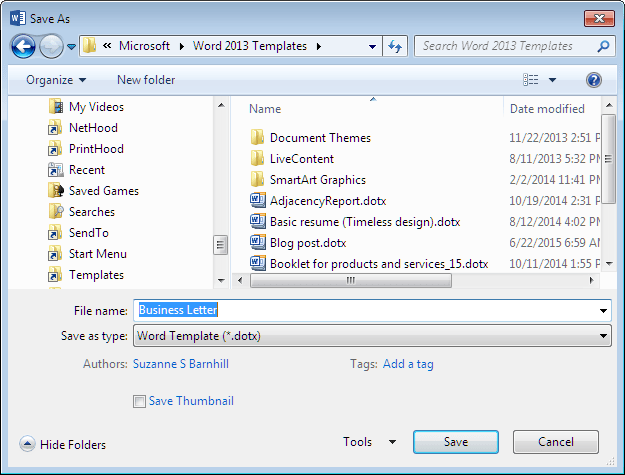625x475 pixels.
Task: Expand the arrow after Microsoft in path
Action: tap(182, 46)
